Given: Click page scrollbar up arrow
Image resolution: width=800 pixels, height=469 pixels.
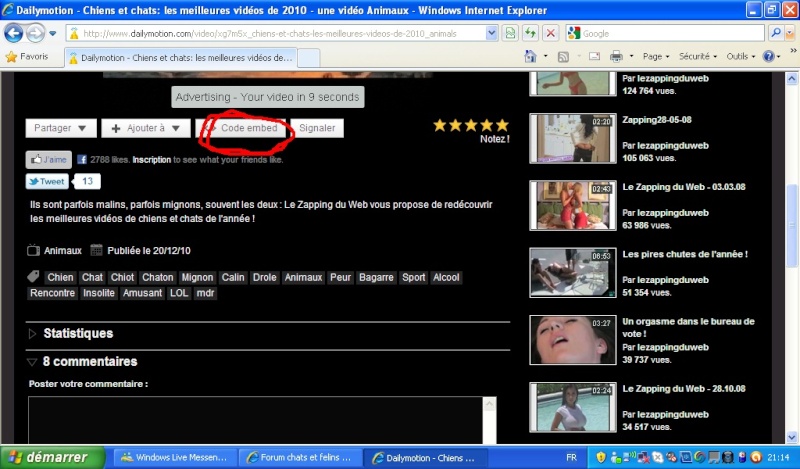Looking at the screenshot, I should click(x=791, y=79).
